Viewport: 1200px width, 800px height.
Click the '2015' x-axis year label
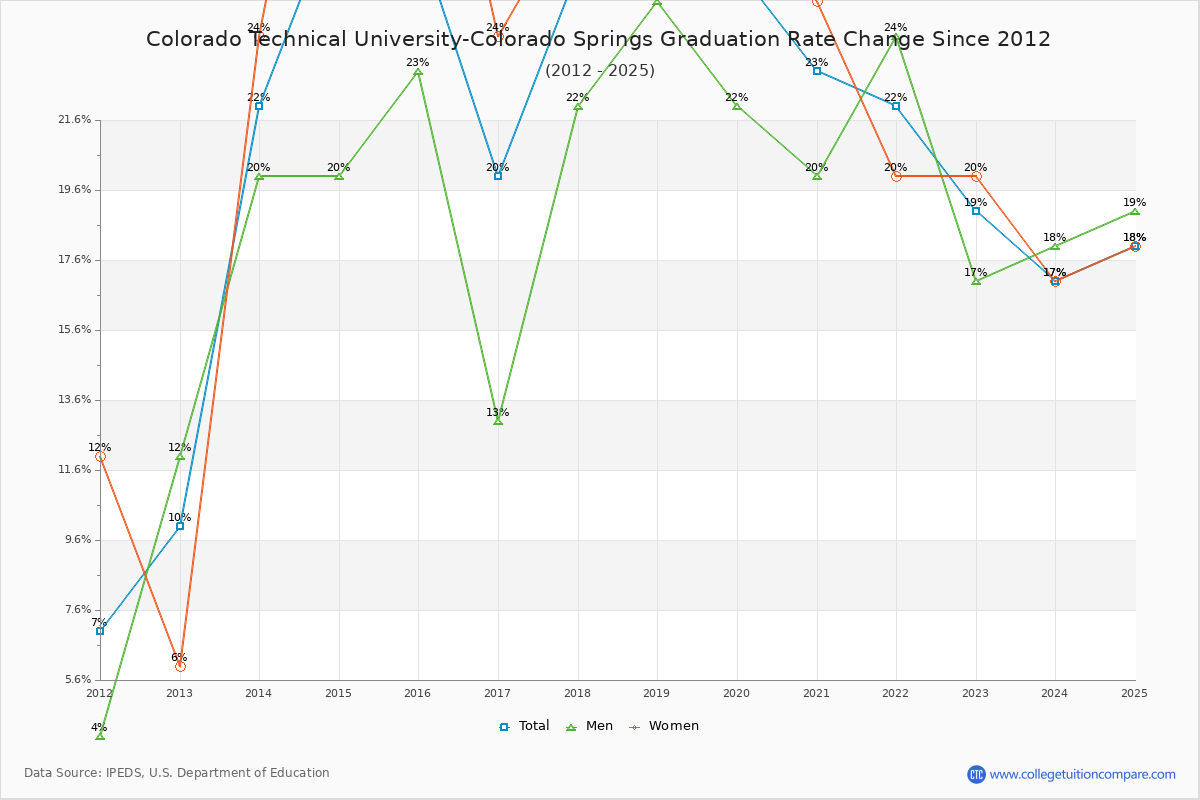[339, 693]
